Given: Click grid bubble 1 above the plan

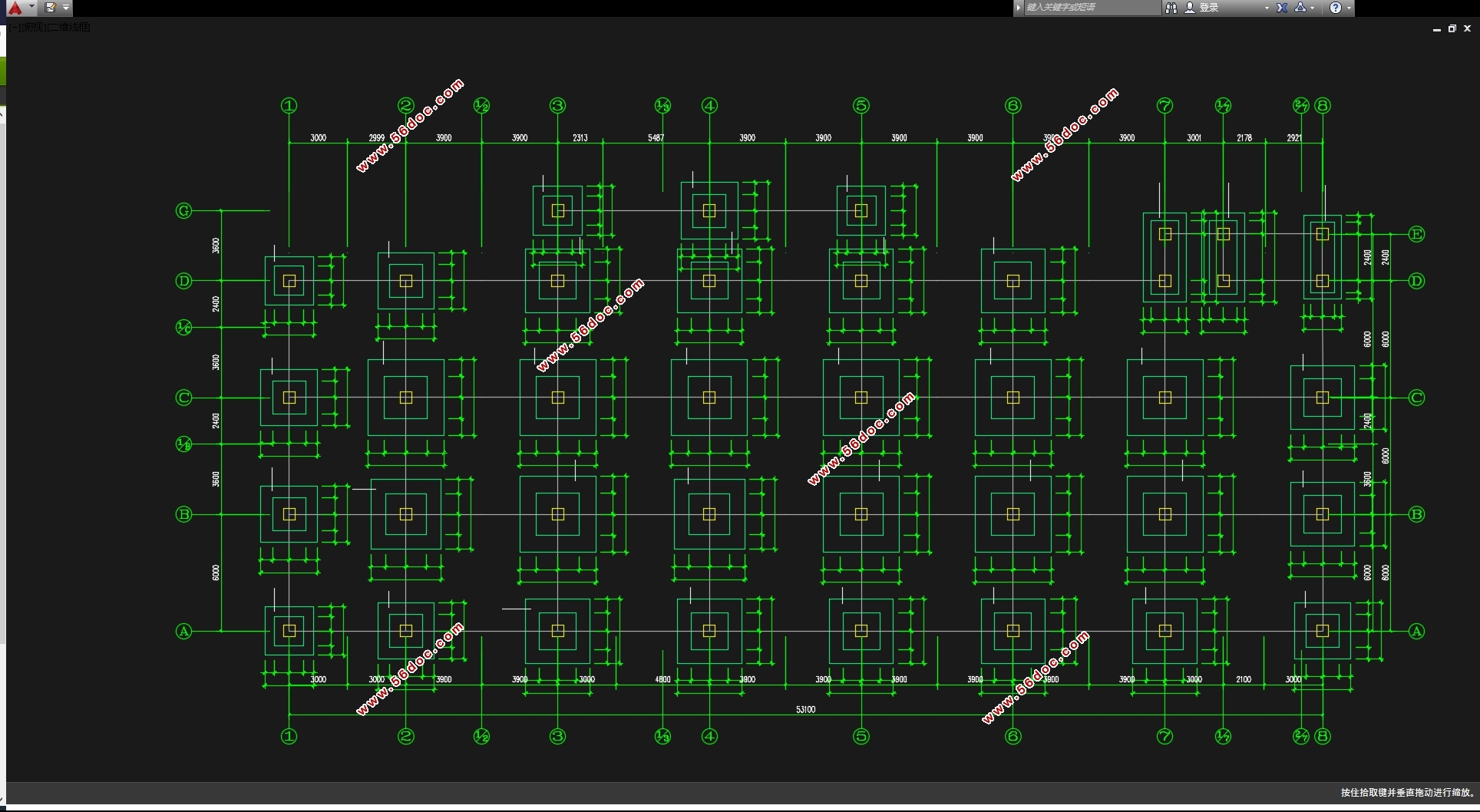Looking at the screenshot, I should click(289, 105).
